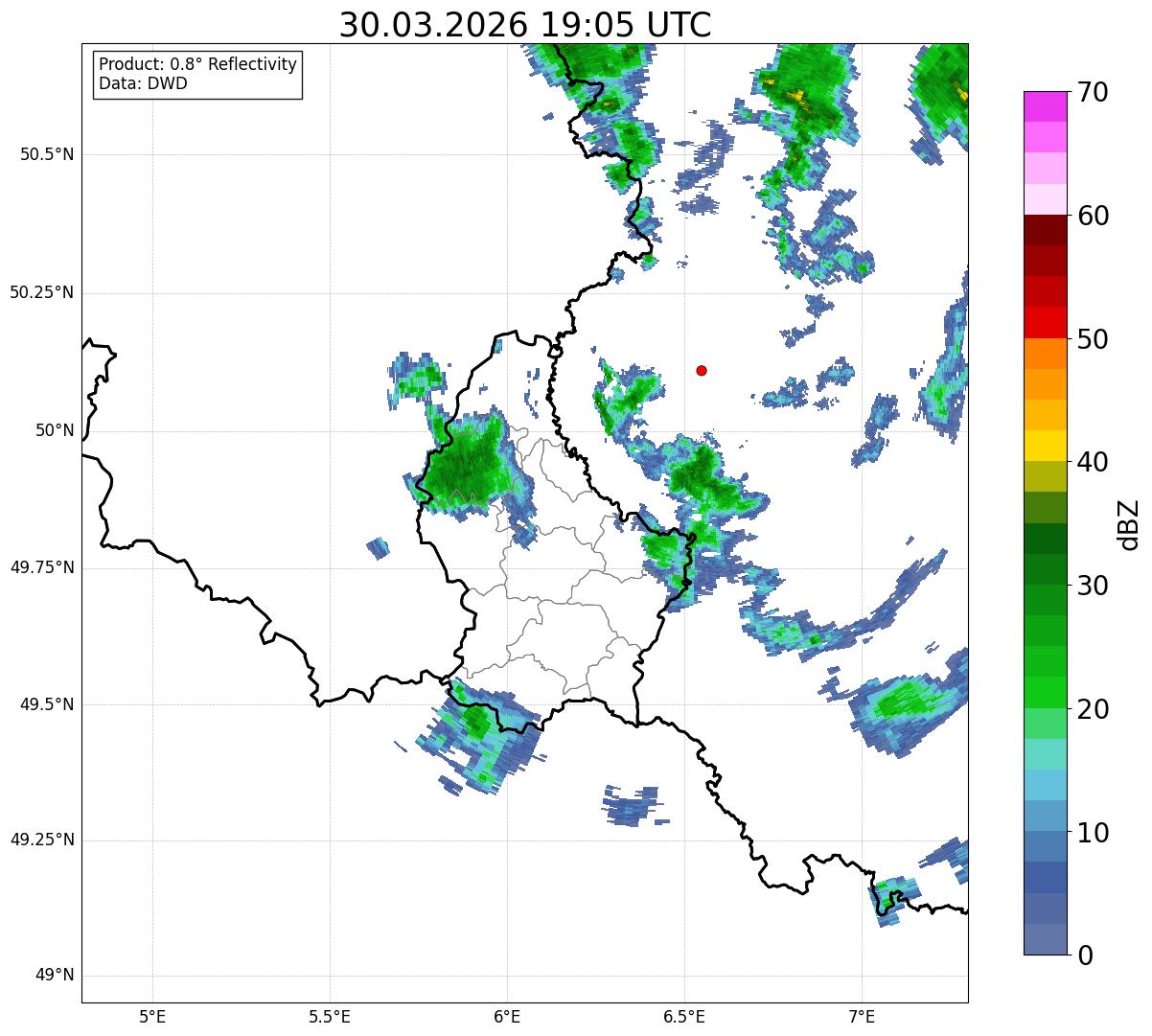Click the 49.5°N latitude label

pos(47,704)
